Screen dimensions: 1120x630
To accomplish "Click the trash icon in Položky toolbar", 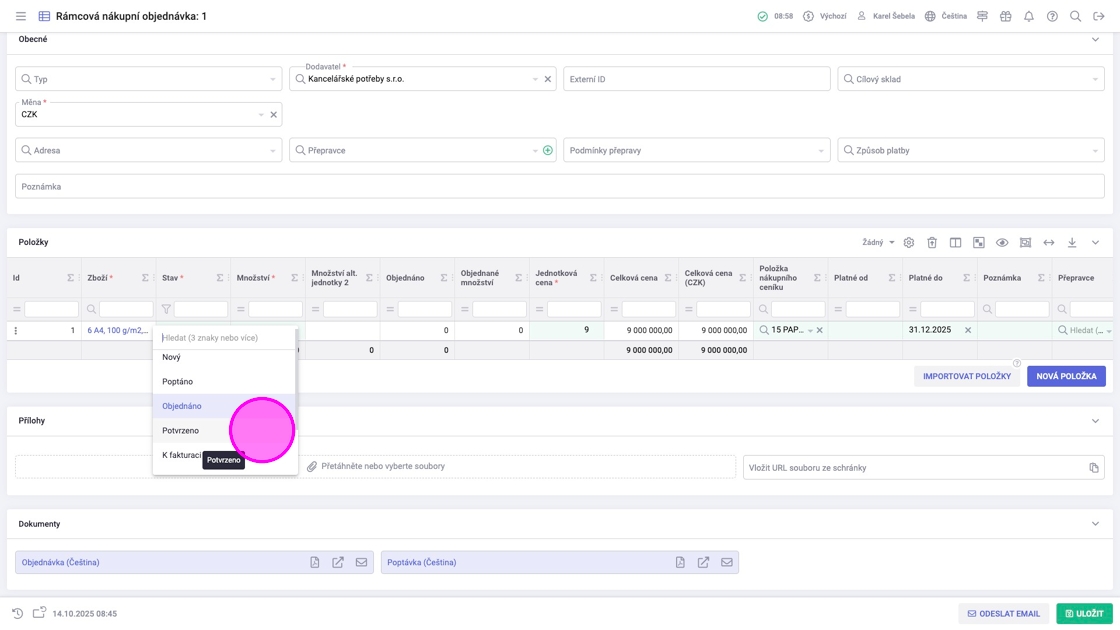I will point(932,243).
